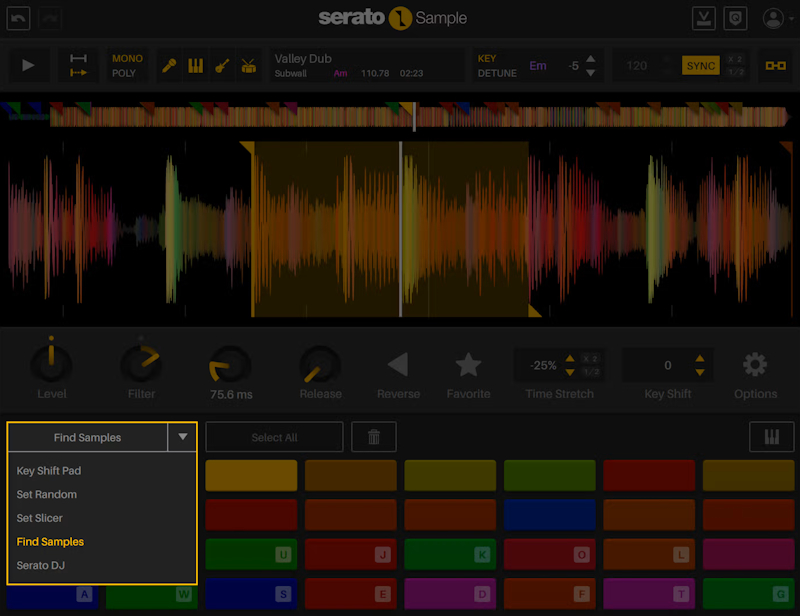Increase Time Stretch with up arrow
The width and height of the screenshot is (800, 616).
click(x=570, y=358)
